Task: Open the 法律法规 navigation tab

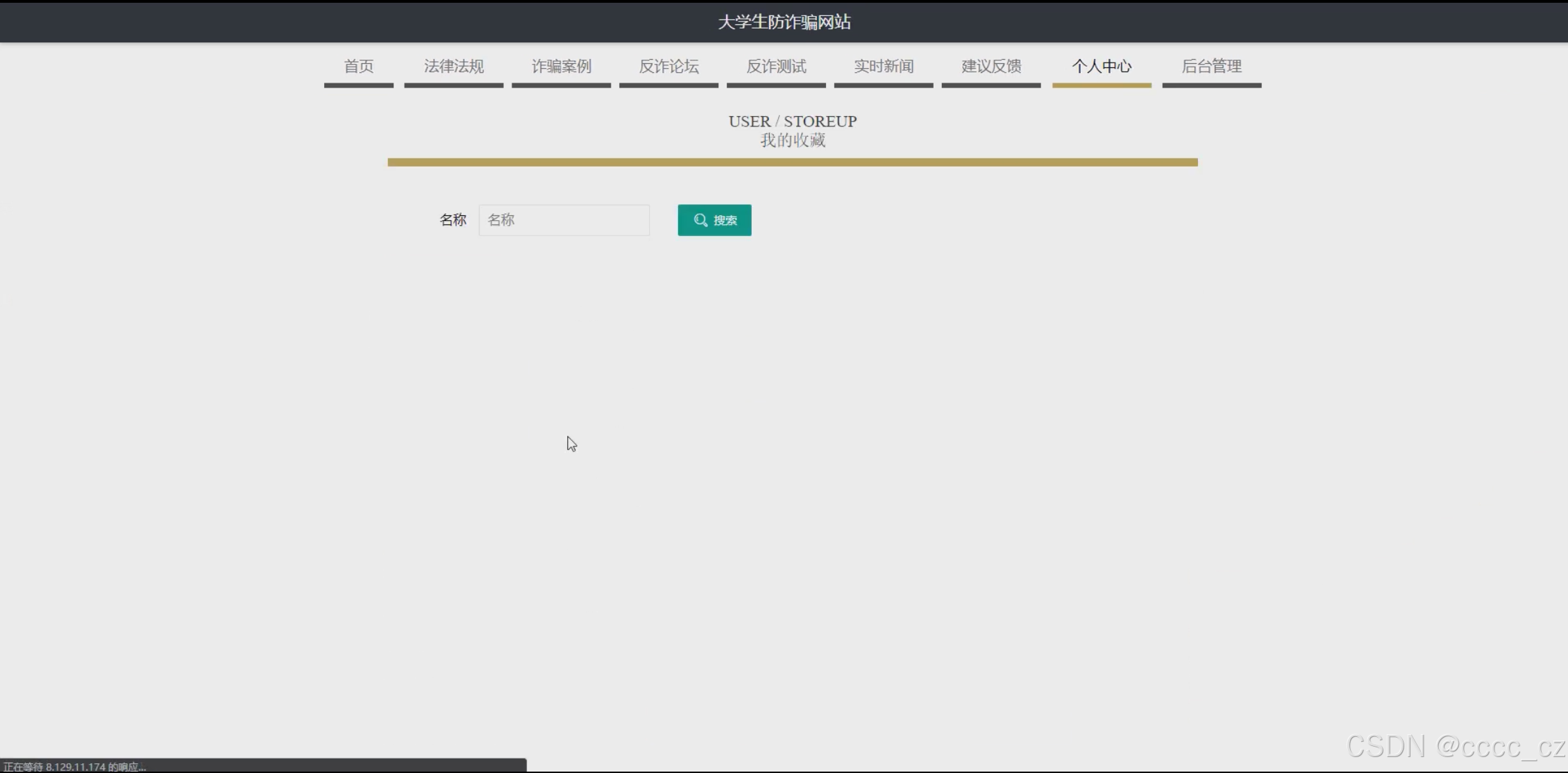Action: [454, 67]
